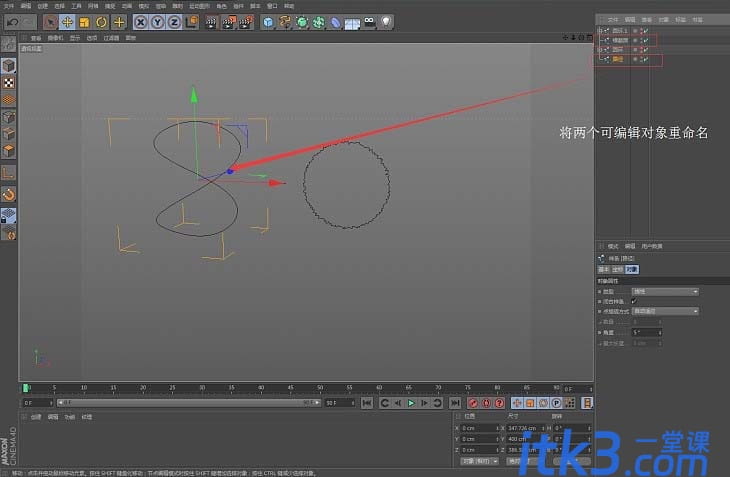This screenshot has width=730, height=477.
Task: Open the object coordinate mode dropdown
Action: 479,461
